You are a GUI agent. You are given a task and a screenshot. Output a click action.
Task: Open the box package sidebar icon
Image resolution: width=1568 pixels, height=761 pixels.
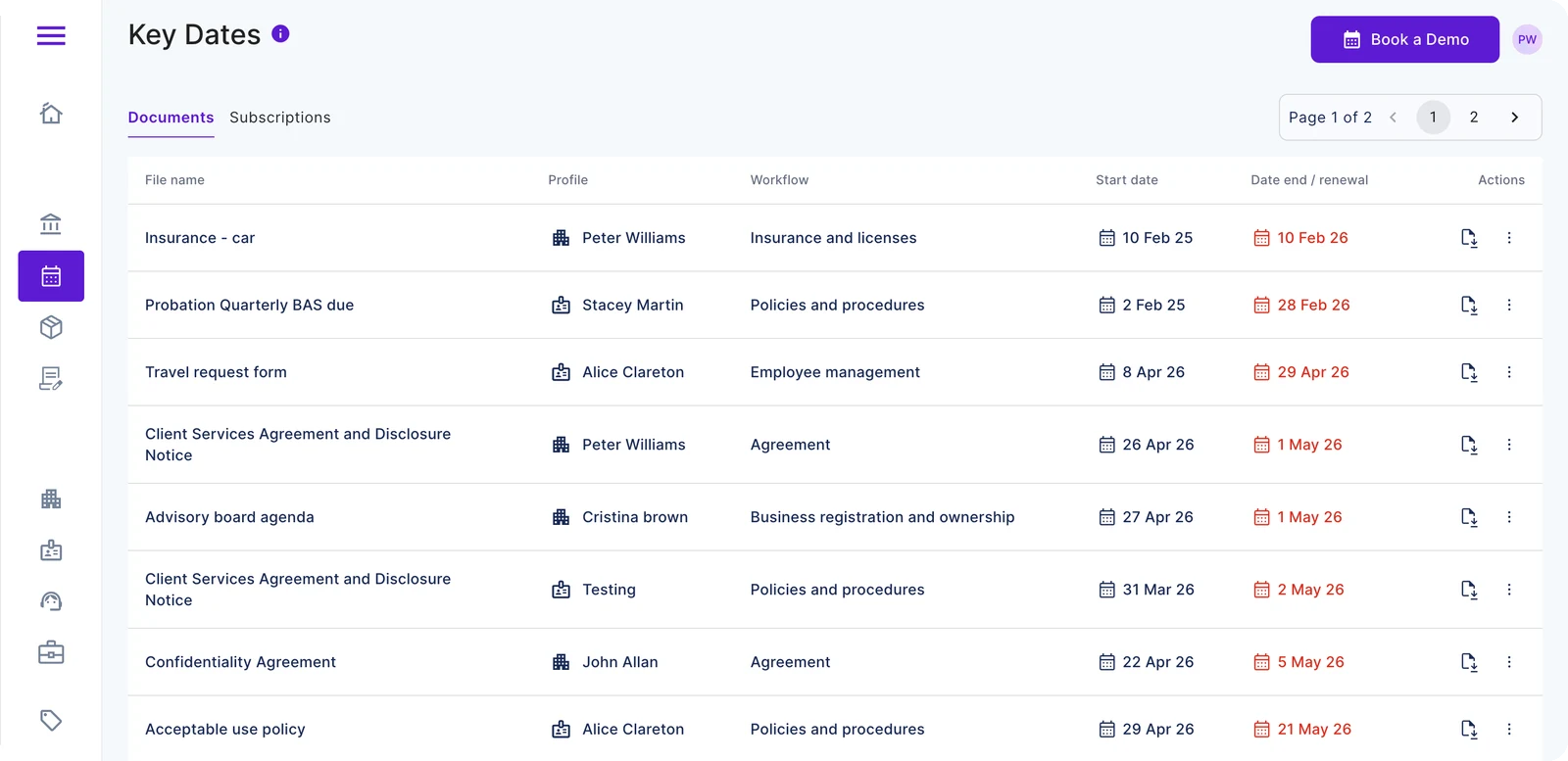(51, 327)
